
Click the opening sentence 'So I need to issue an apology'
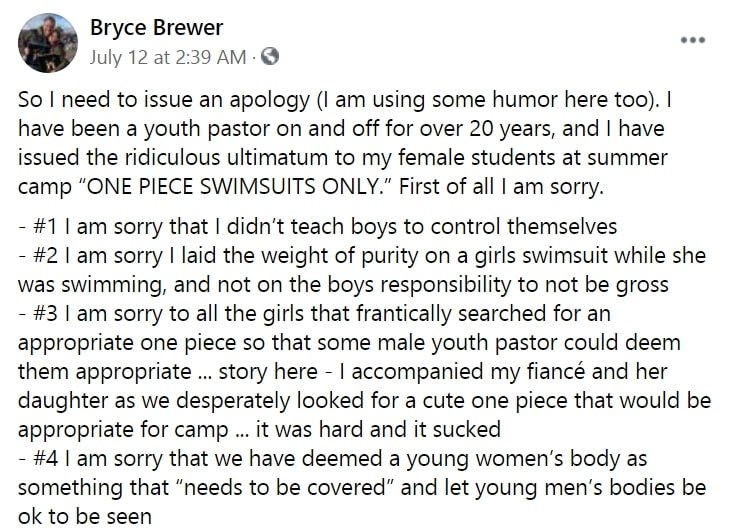[164, 100]
